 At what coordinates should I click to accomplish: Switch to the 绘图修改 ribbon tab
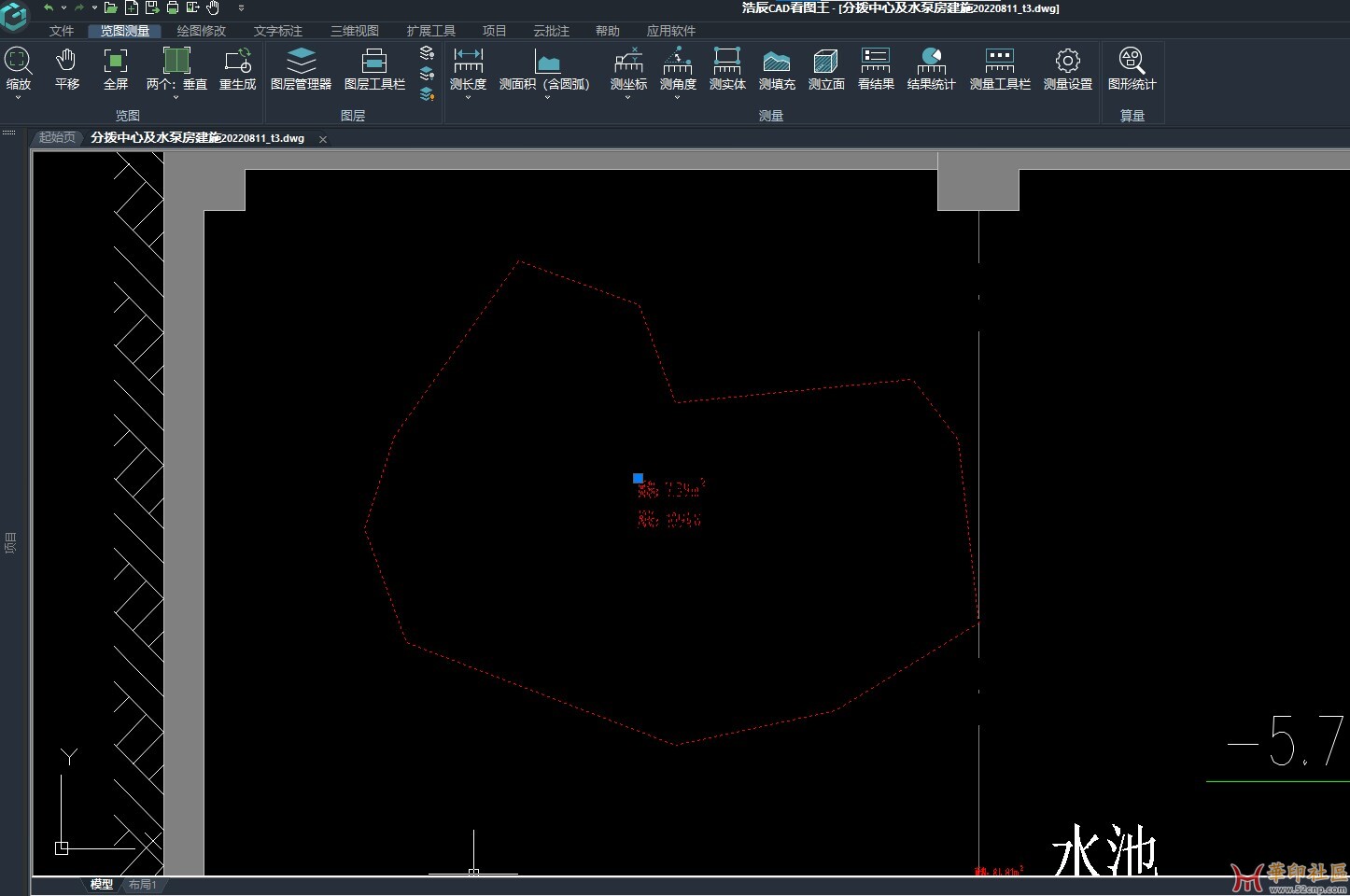point(202,31)
